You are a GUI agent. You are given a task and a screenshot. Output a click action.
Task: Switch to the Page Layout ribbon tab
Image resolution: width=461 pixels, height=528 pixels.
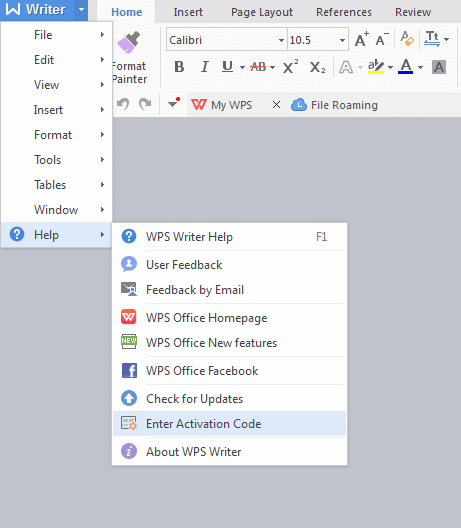[262, 12]
